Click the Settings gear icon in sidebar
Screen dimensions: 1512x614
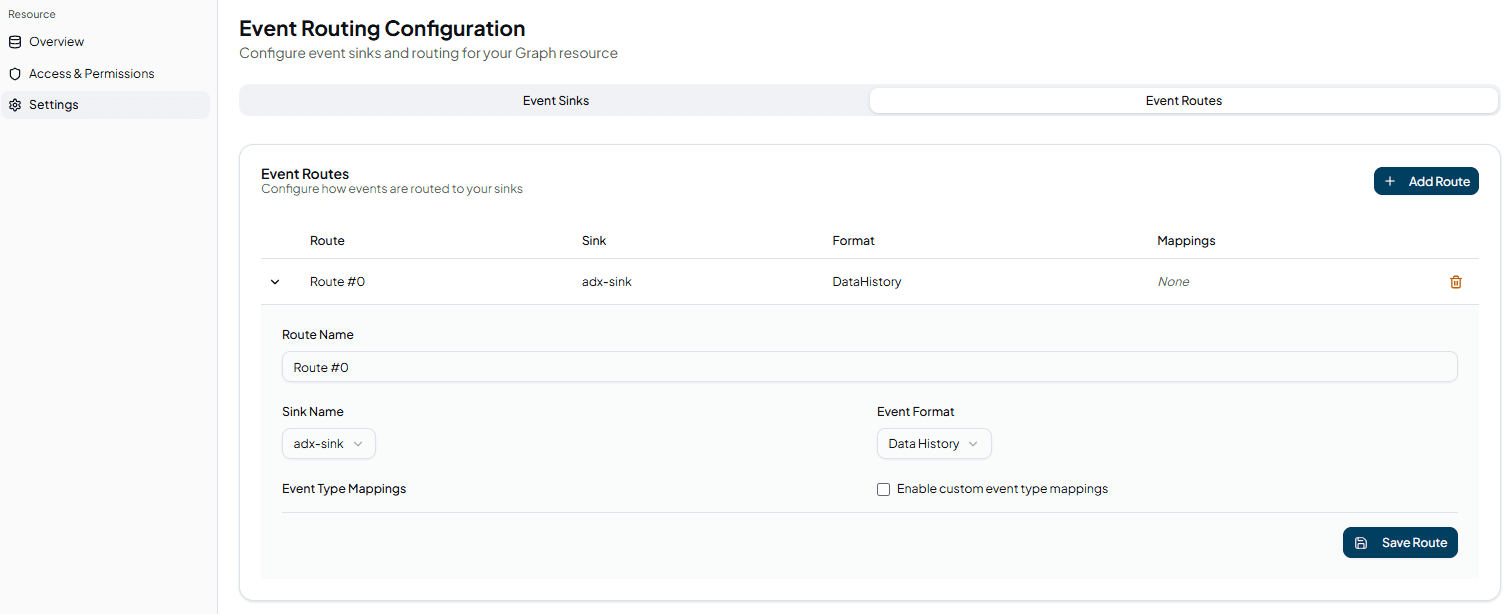point(14,105)
